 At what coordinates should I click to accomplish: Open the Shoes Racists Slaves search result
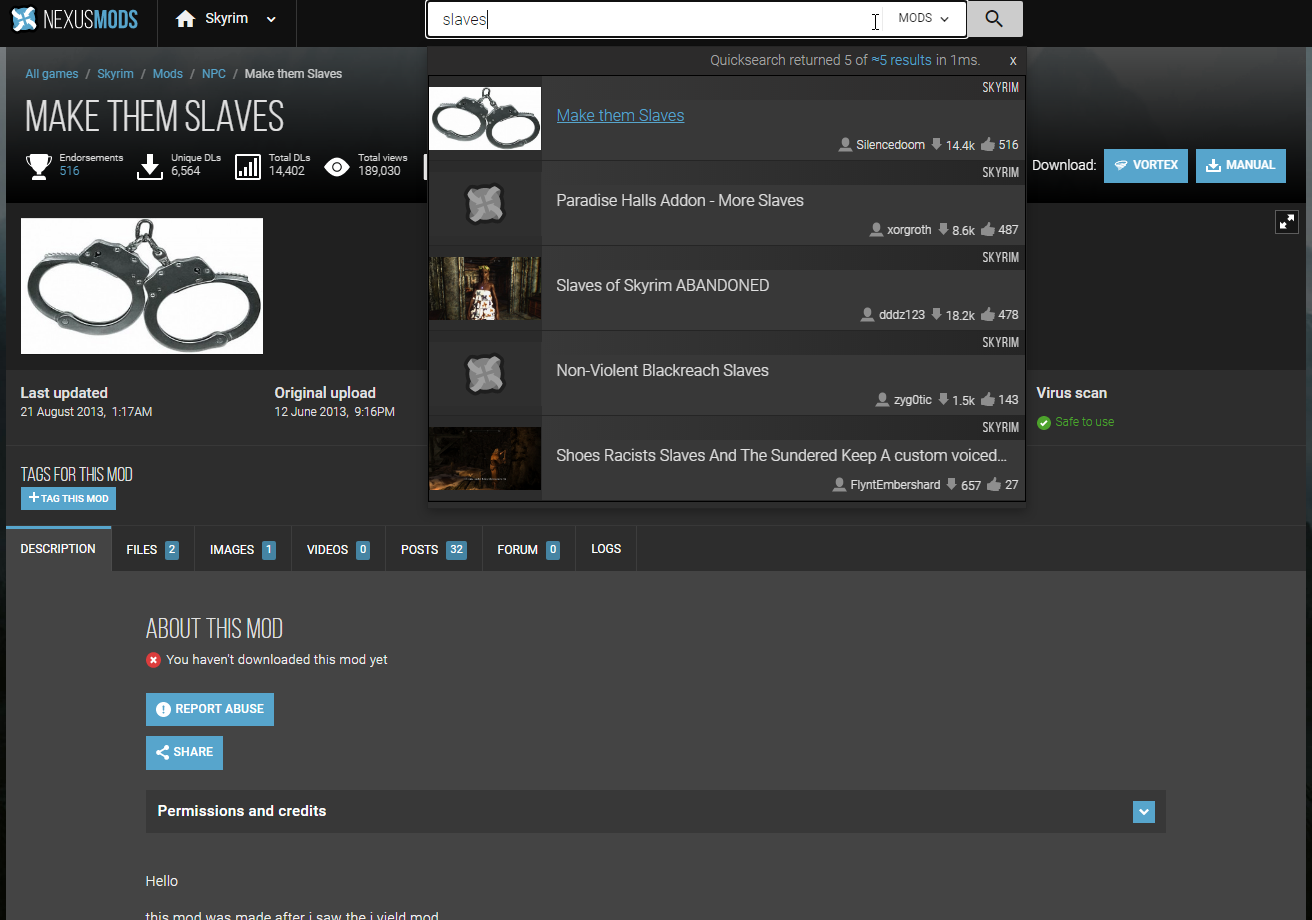pos(782,455)
